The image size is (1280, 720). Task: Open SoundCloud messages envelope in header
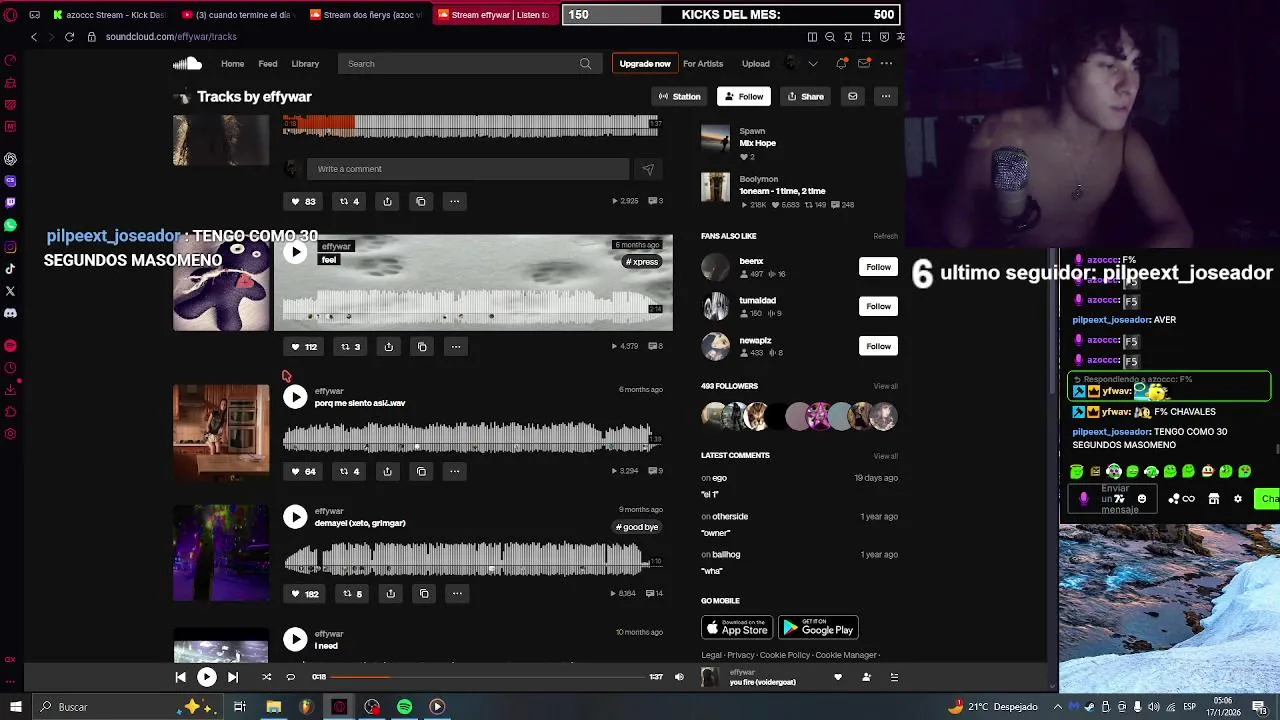click(864, 64)
